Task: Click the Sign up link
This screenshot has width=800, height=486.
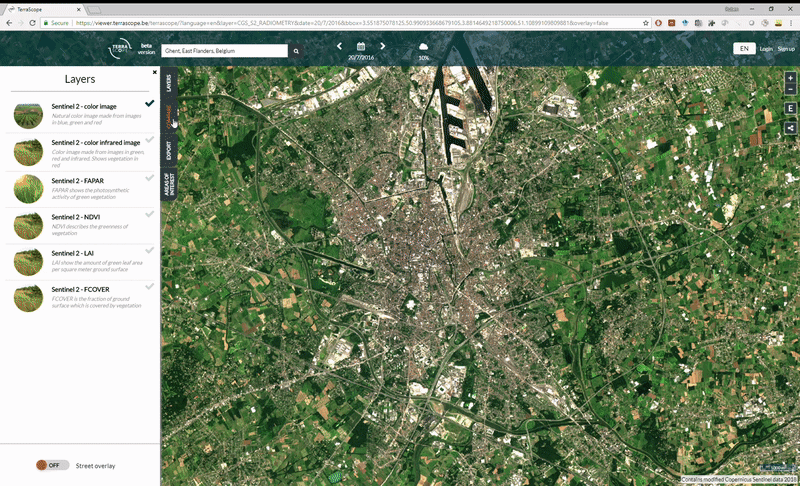Action: (x=786, y=48)
